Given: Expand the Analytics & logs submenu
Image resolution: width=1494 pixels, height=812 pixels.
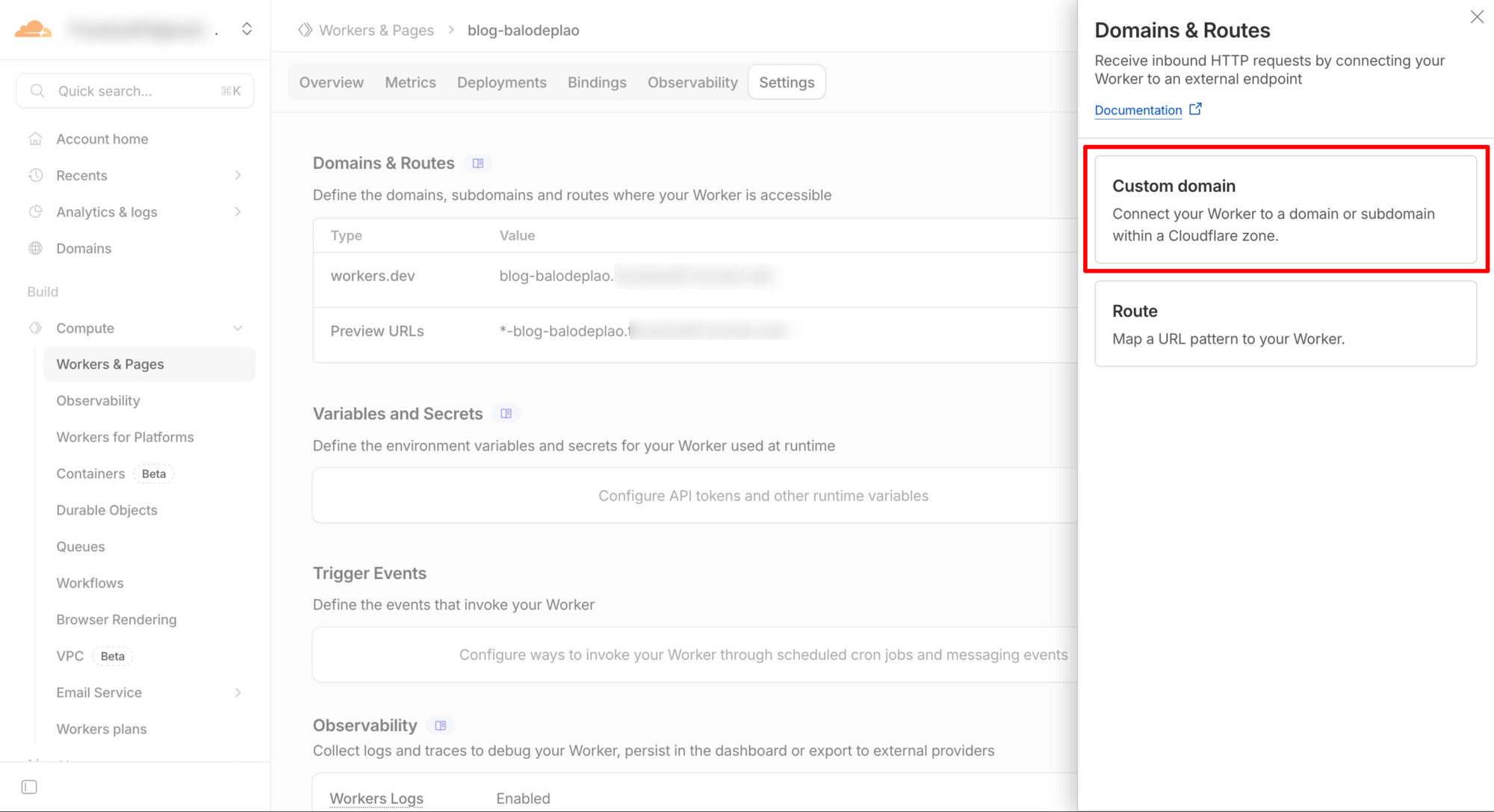Looking at the screenshot, I should tap(238, 212).
